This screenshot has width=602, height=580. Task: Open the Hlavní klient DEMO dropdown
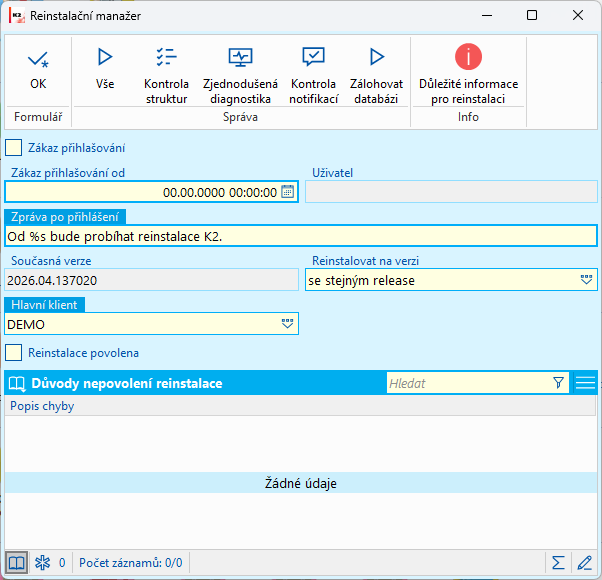288,324
